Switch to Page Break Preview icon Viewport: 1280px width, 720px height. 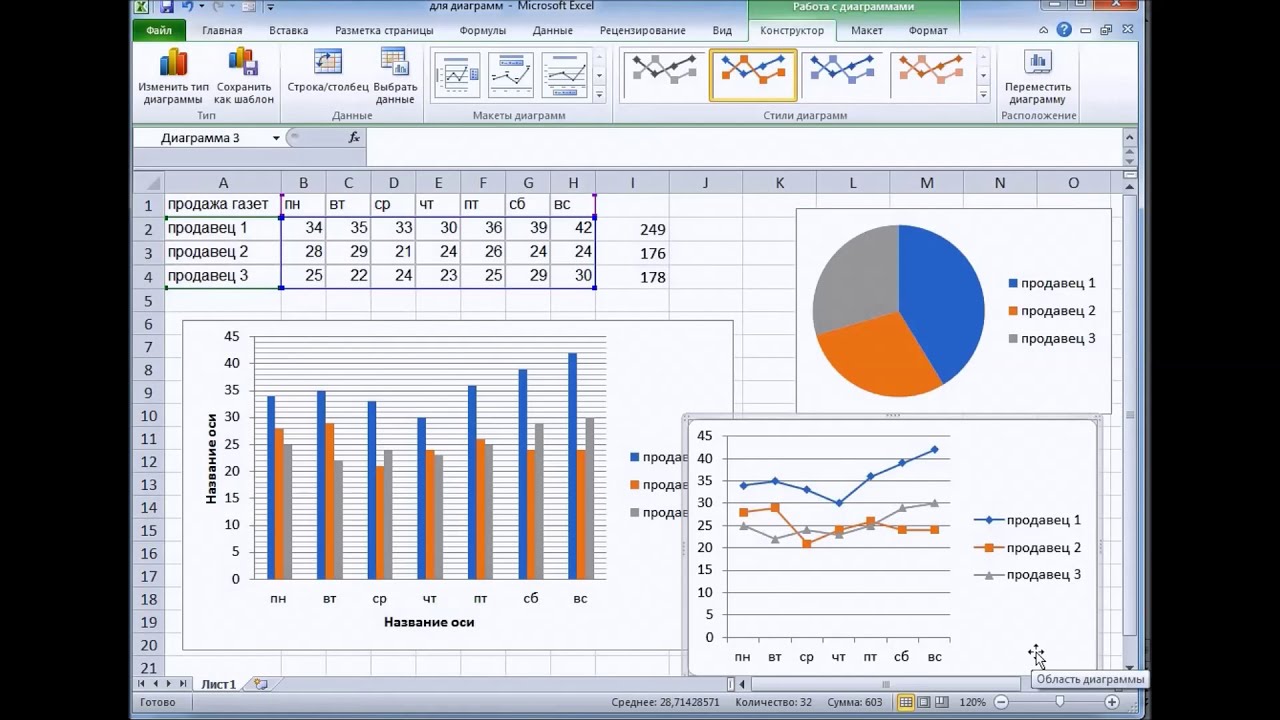(x=941, y=702)
